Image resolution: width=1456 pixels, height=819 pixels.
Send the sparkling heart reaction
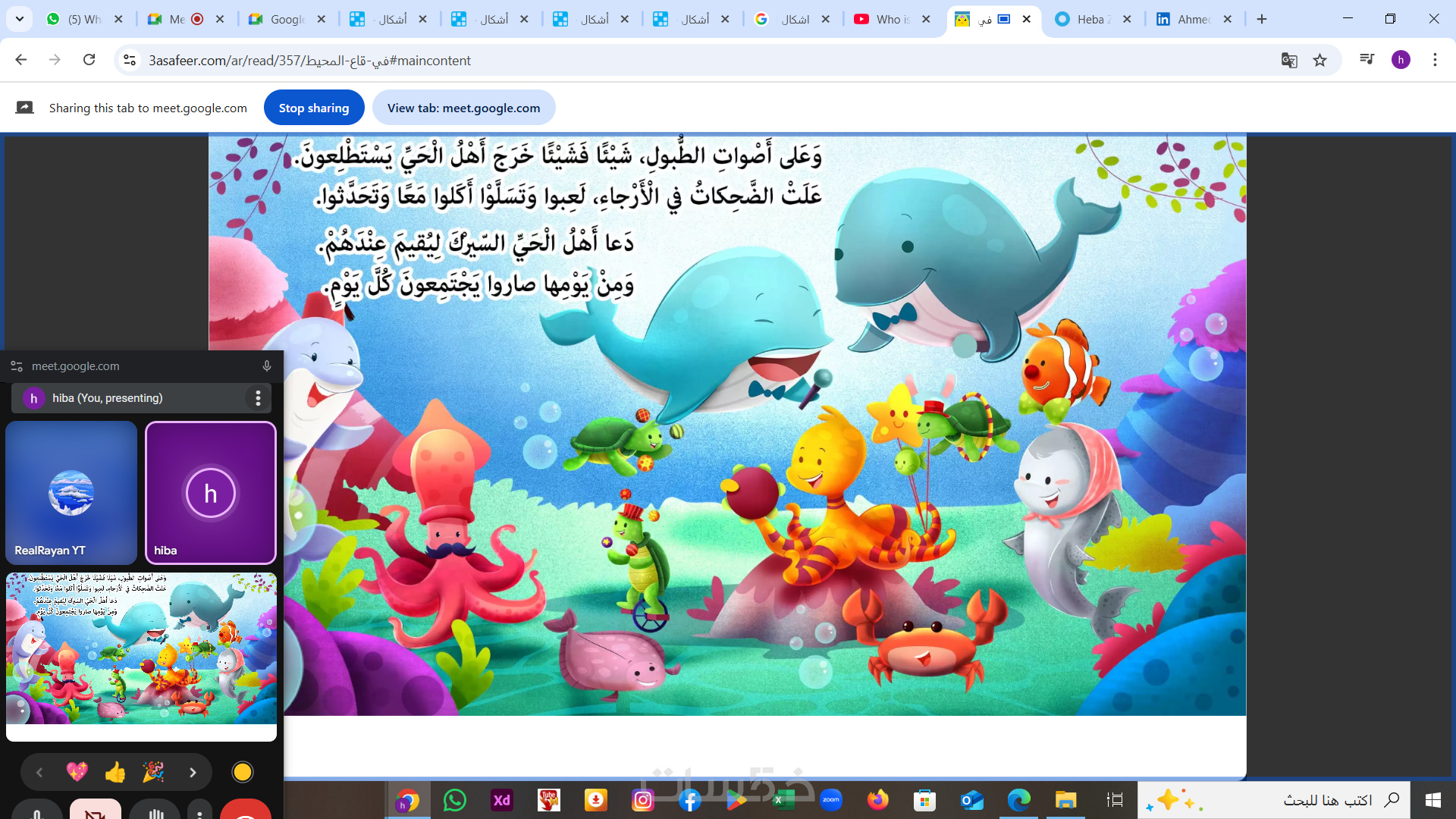77,772
